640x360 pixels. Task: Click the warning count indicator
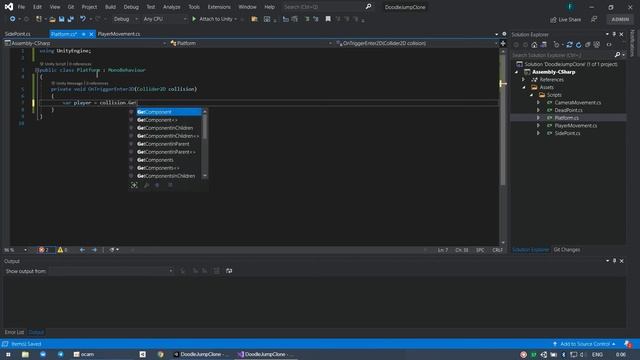(x=62, y=250)
